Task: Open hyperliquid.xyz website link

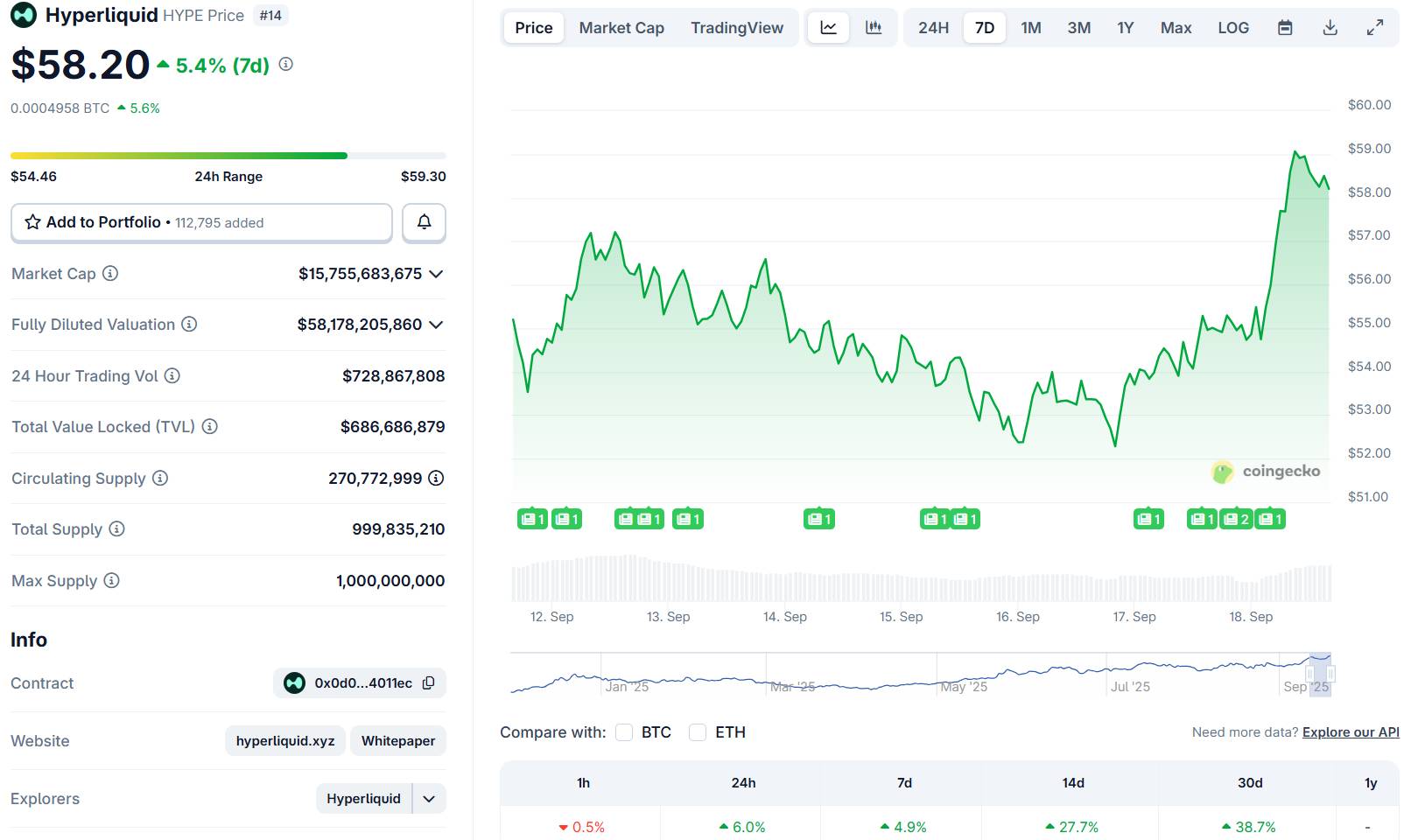Action: tap(285, 740)
